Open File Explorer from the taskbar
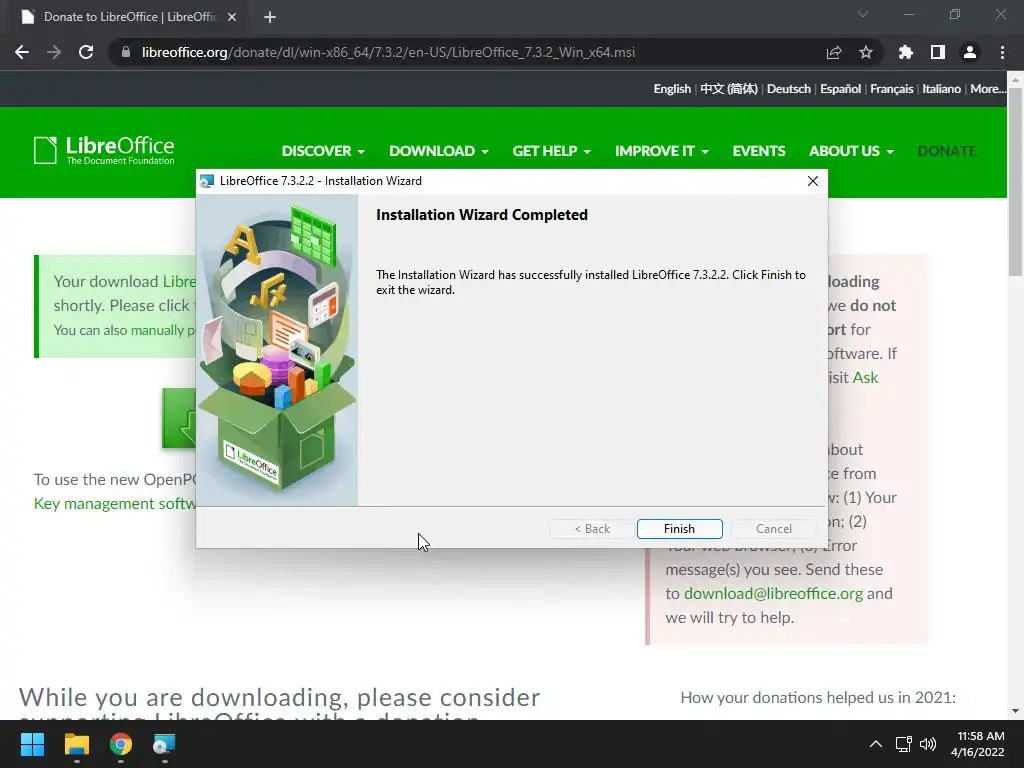This screenshot has width=1024, height=768. [x=76, y=744]
